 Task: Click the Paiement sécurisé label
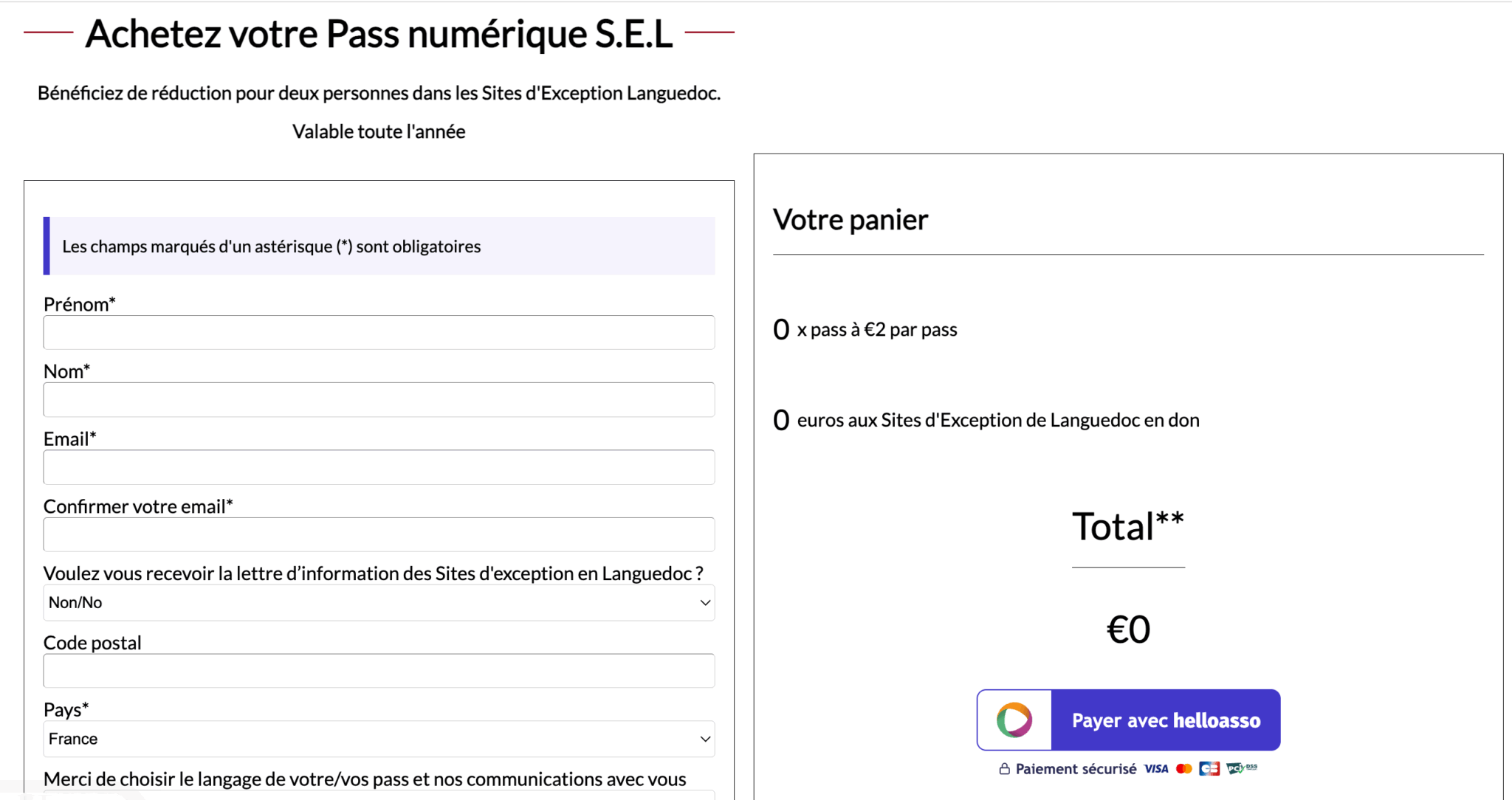pos(1075,768)
